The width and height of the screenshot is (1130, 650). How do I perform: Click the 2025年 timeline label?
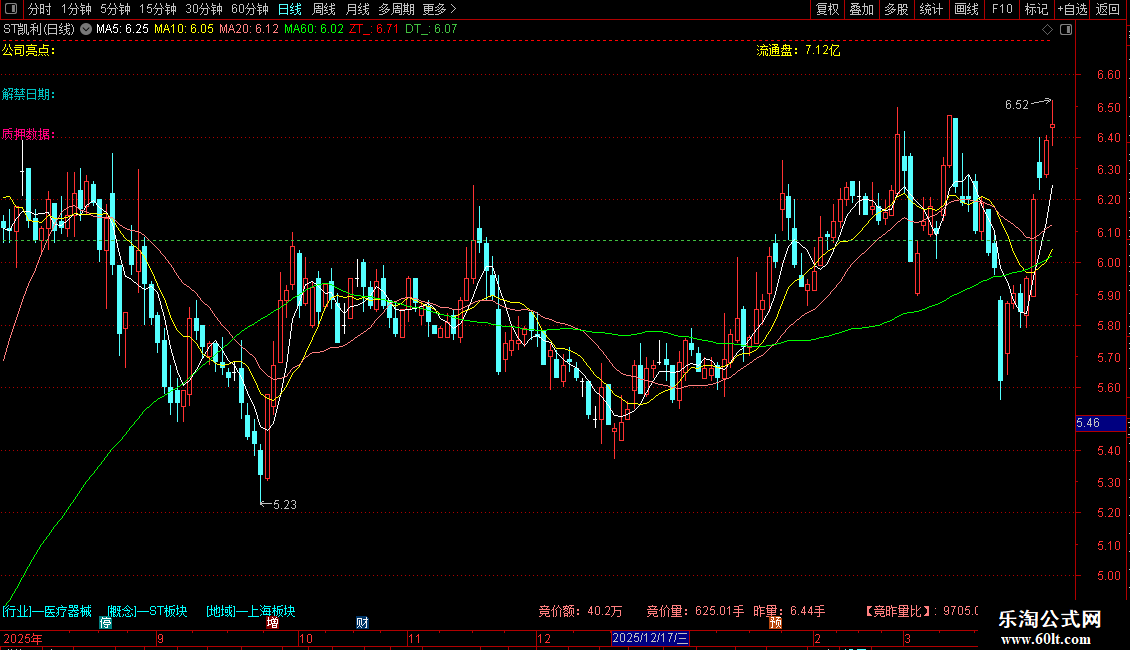[x=22, y=638]
